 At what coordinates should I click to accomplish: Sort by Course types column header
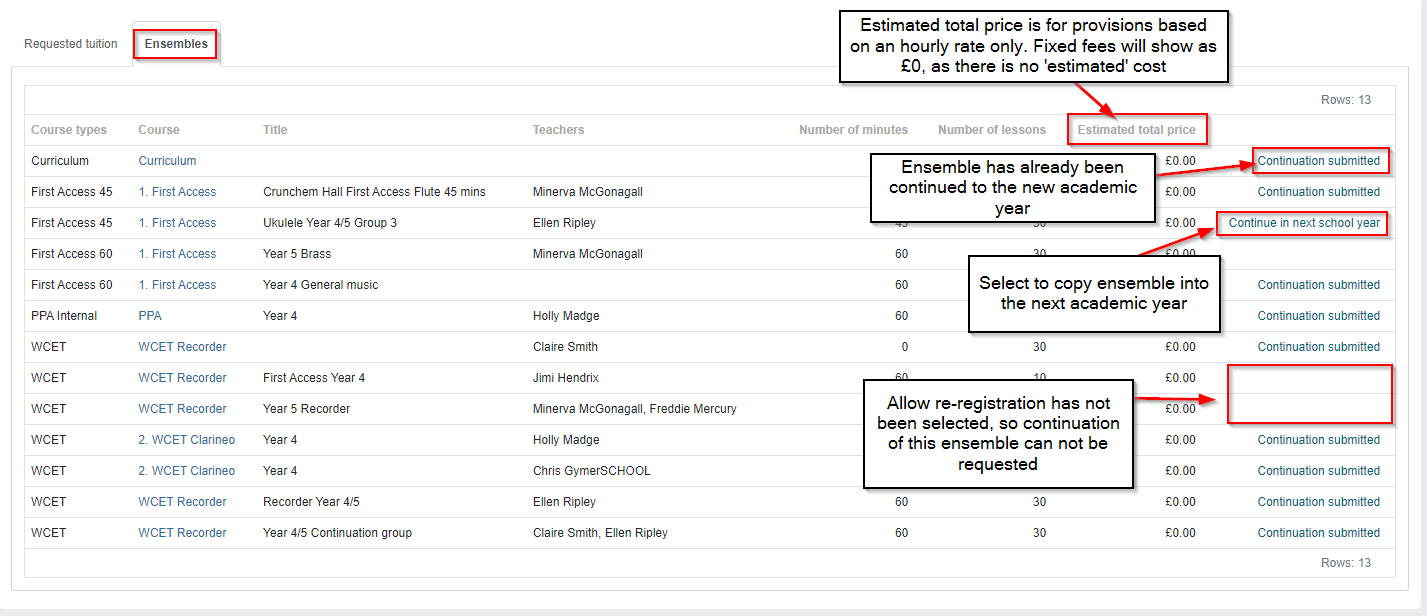coord(69,130)
